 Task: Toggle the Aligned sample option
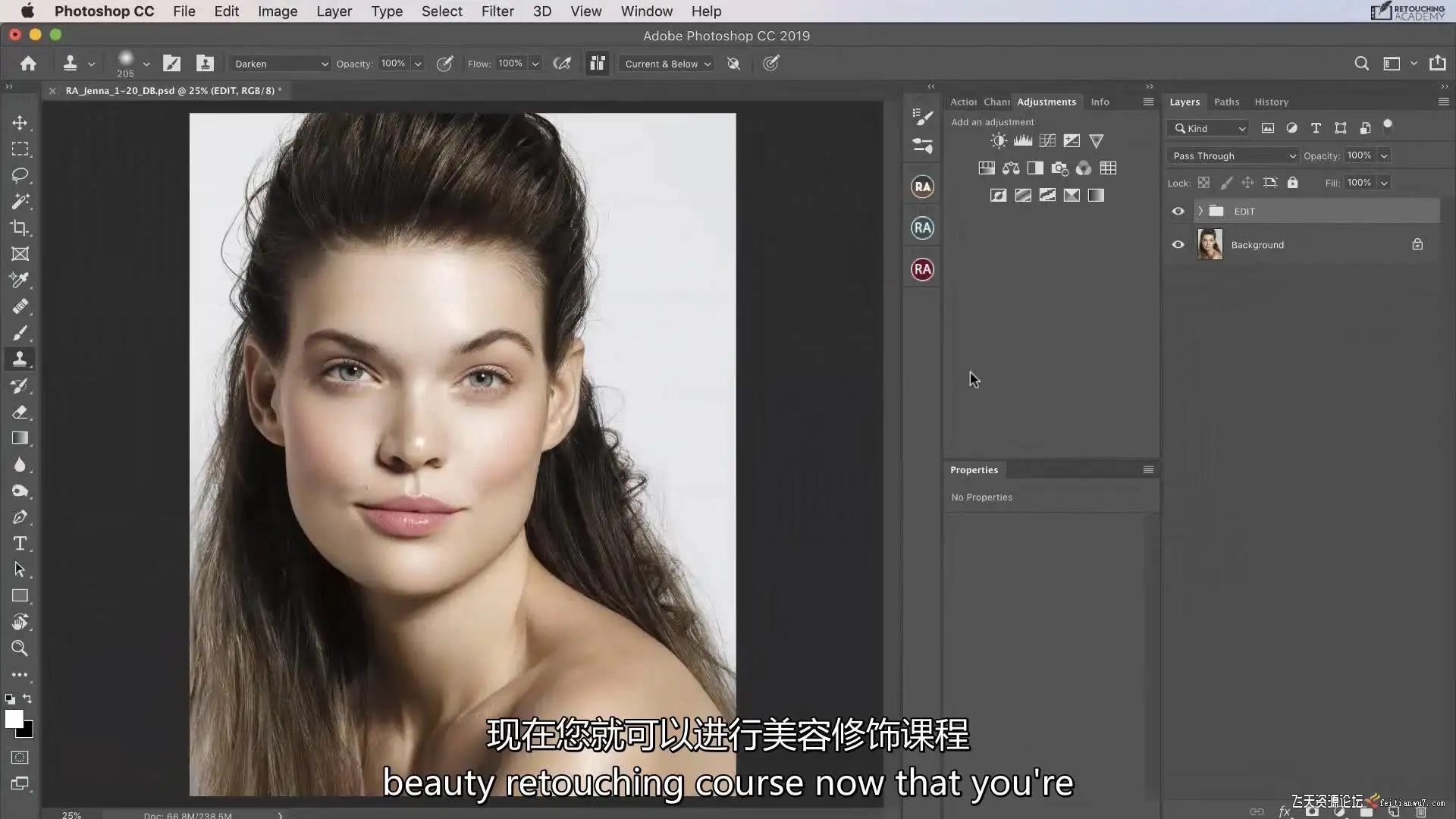(x=598, y=64)
